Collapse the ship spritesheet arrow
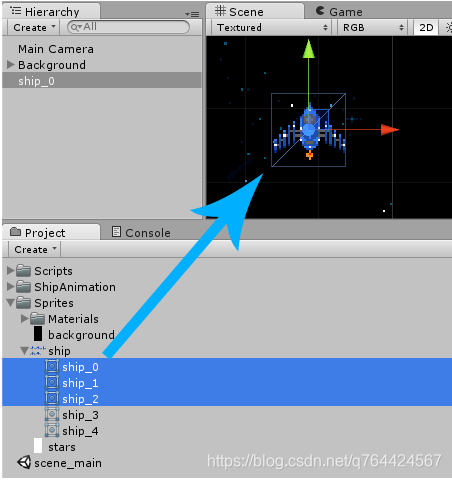This screenshot has width=452, height=480. coord(24,351)
